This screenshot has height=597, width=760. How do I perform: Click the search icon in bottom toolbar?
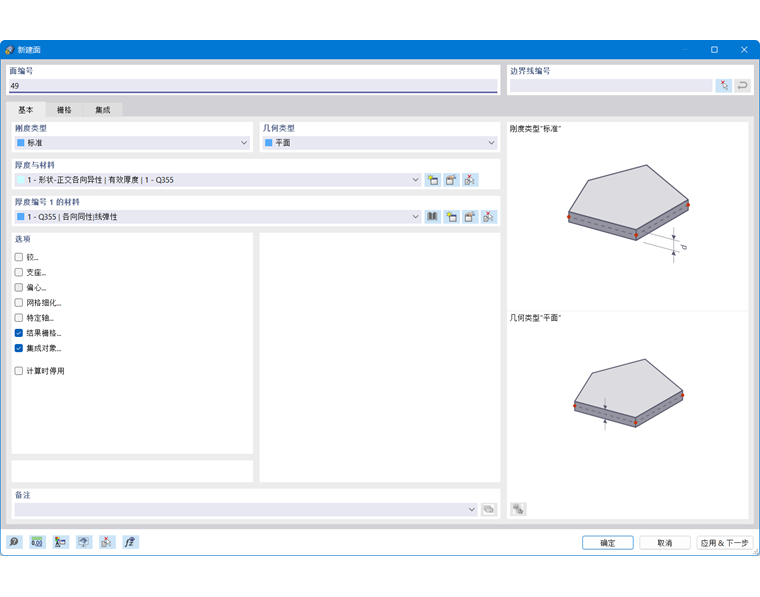click(14, 542)
